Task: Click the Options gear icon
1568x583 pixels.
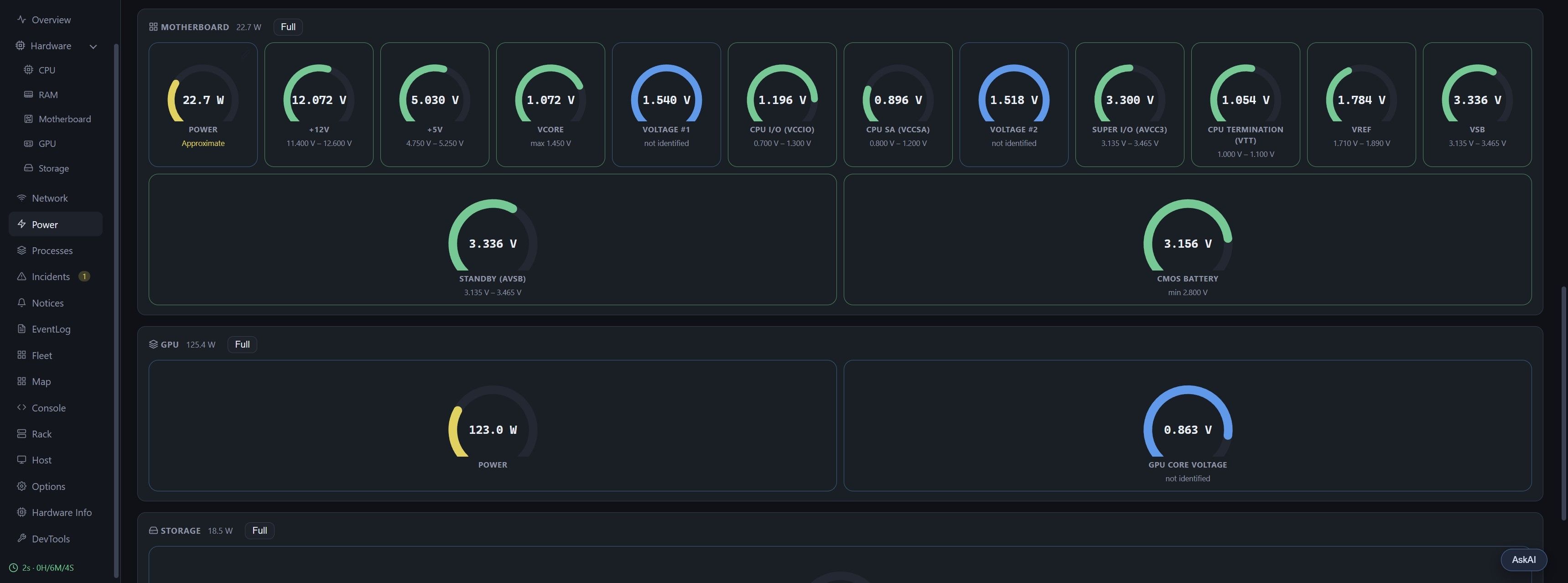Action: click(x=21, y=486)
